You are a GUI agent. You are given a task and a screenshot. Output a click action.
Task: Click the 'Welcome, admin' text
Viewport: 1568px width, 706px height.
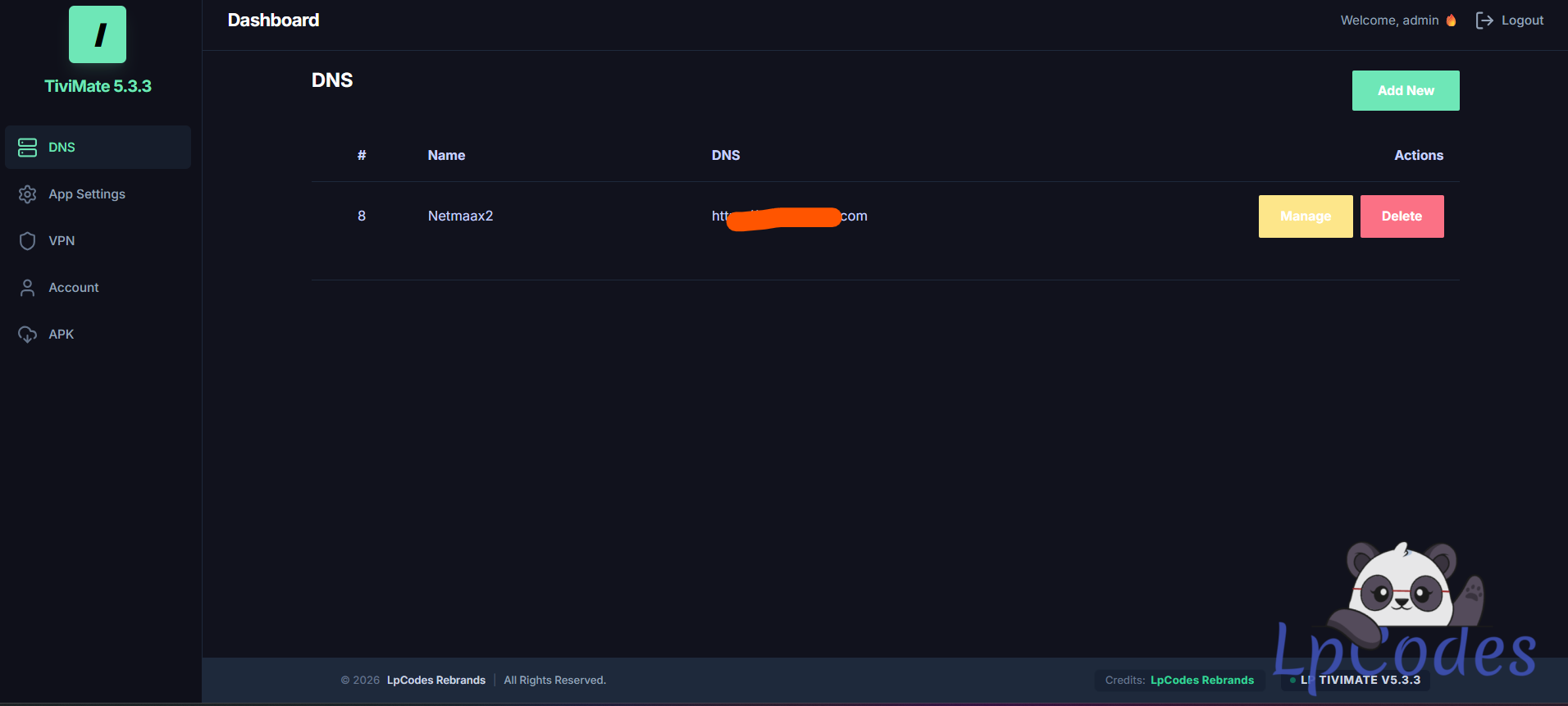pyautogui.click(x=1390, y=20)
